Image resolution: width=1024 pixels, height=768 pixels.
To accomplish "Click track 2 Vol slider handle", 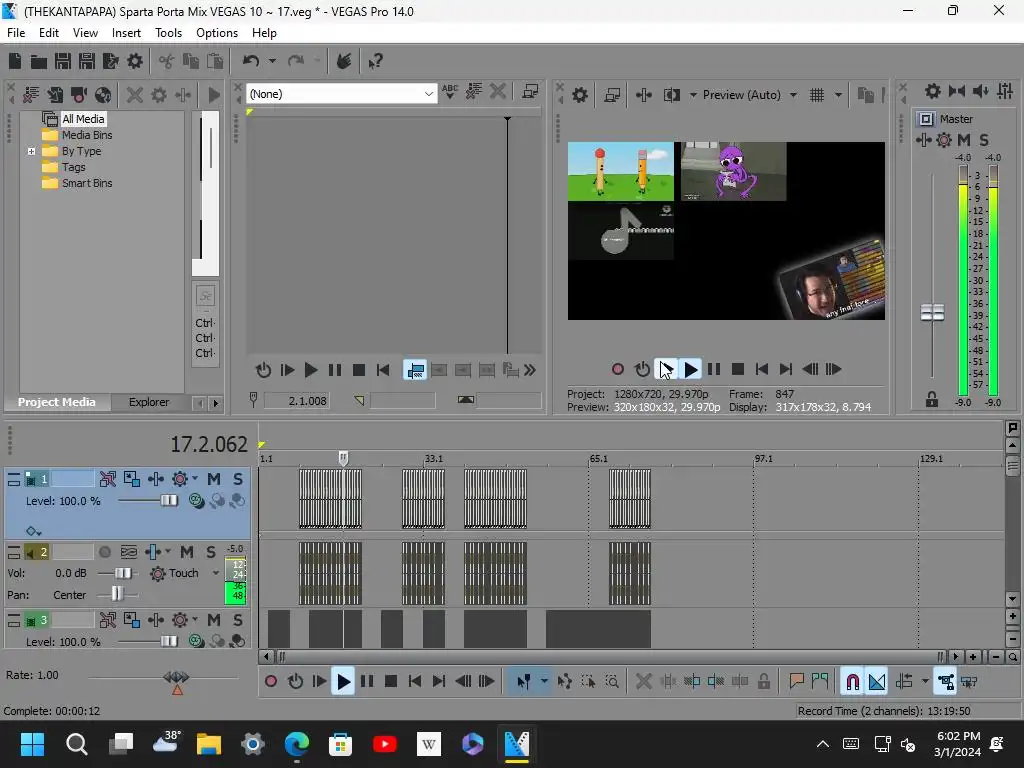I will [x=123, y=573].
